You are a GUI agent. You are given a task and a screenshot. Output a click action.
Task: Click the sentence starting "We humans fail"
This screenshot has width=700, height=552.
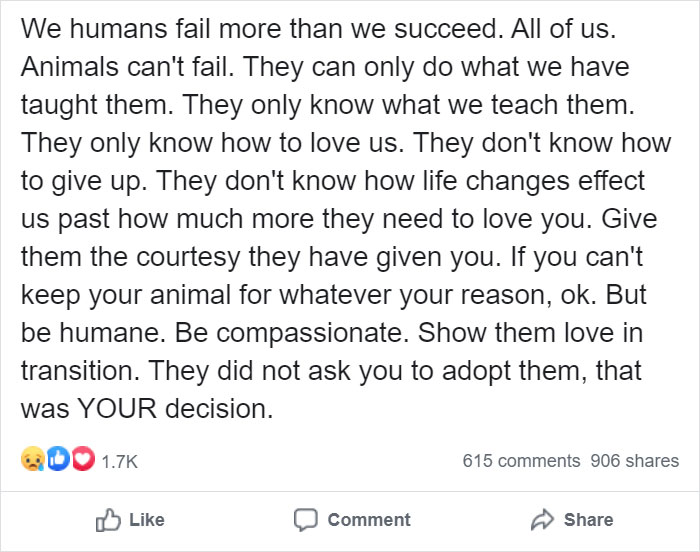[259, 29]
